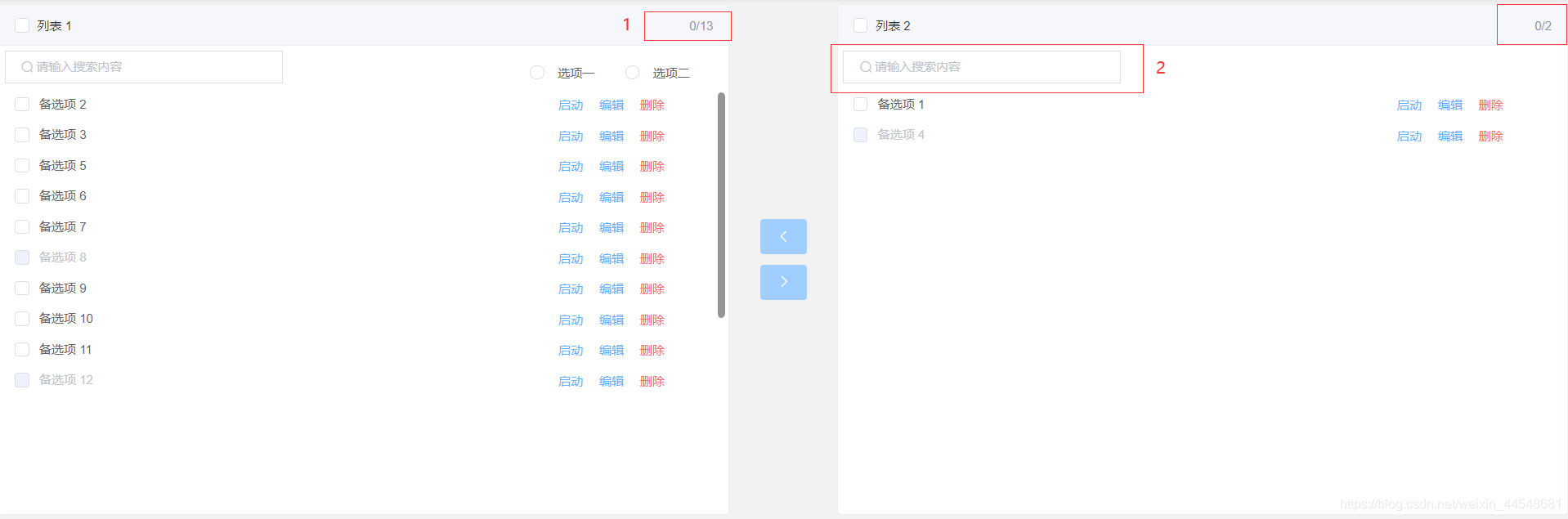
Task: Click 删除 for 备选项 11
Action: coord(652,351)
